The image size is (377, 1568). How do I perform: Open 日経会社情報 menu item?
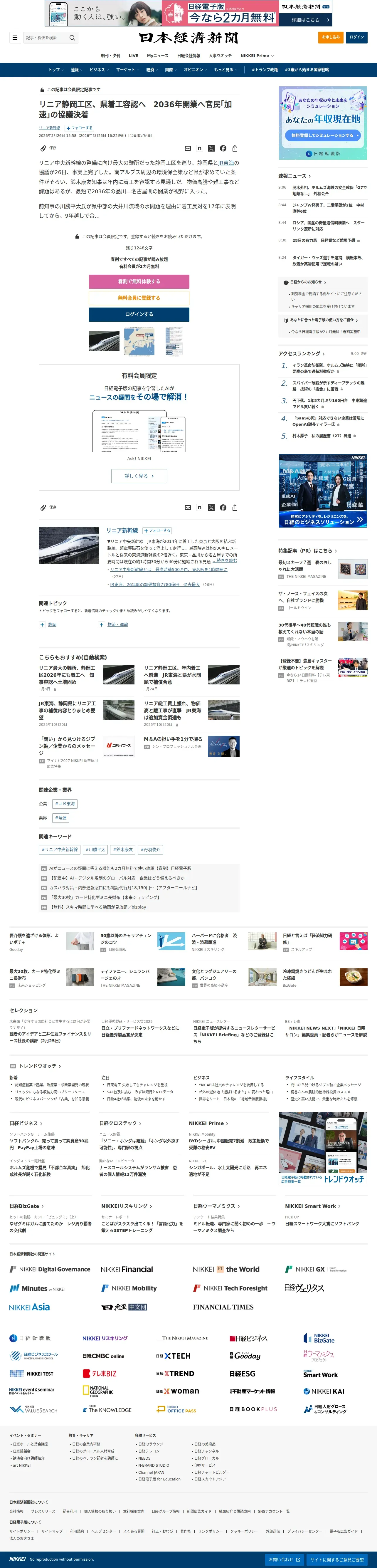point(188,56)
